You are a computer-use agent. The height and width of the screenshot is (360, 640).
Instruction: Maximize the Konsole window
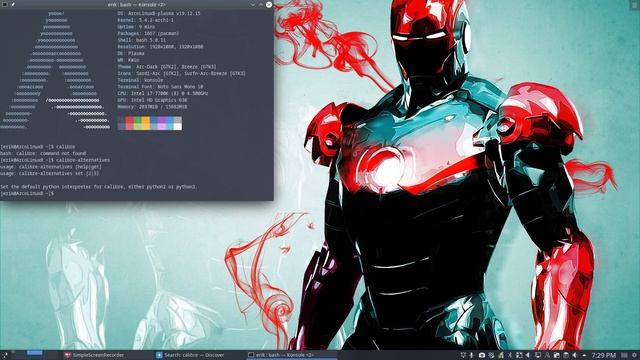point(261,4)
